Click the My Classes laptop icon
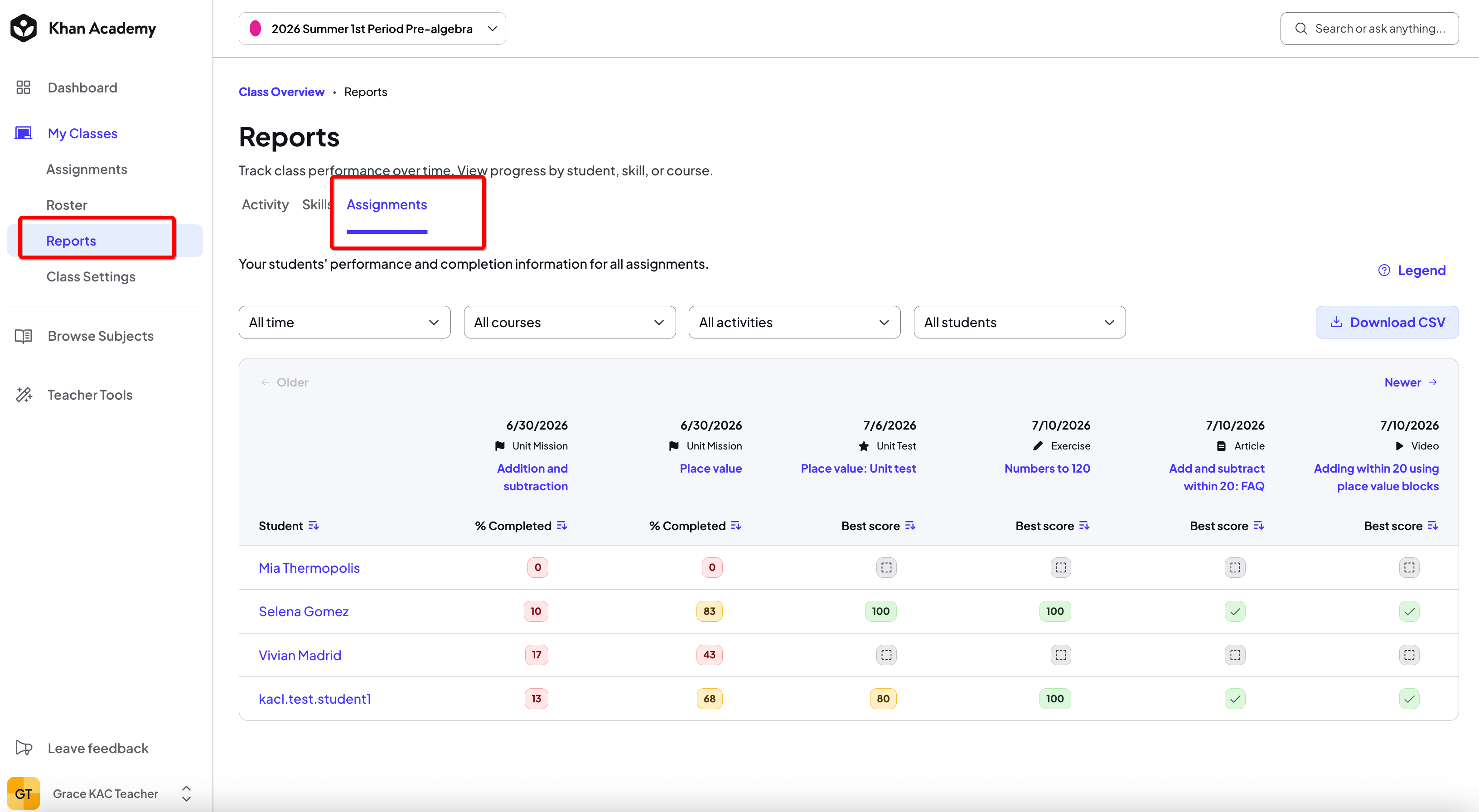The height and width of the screenshot is (812, 1479). pos(23,133)
